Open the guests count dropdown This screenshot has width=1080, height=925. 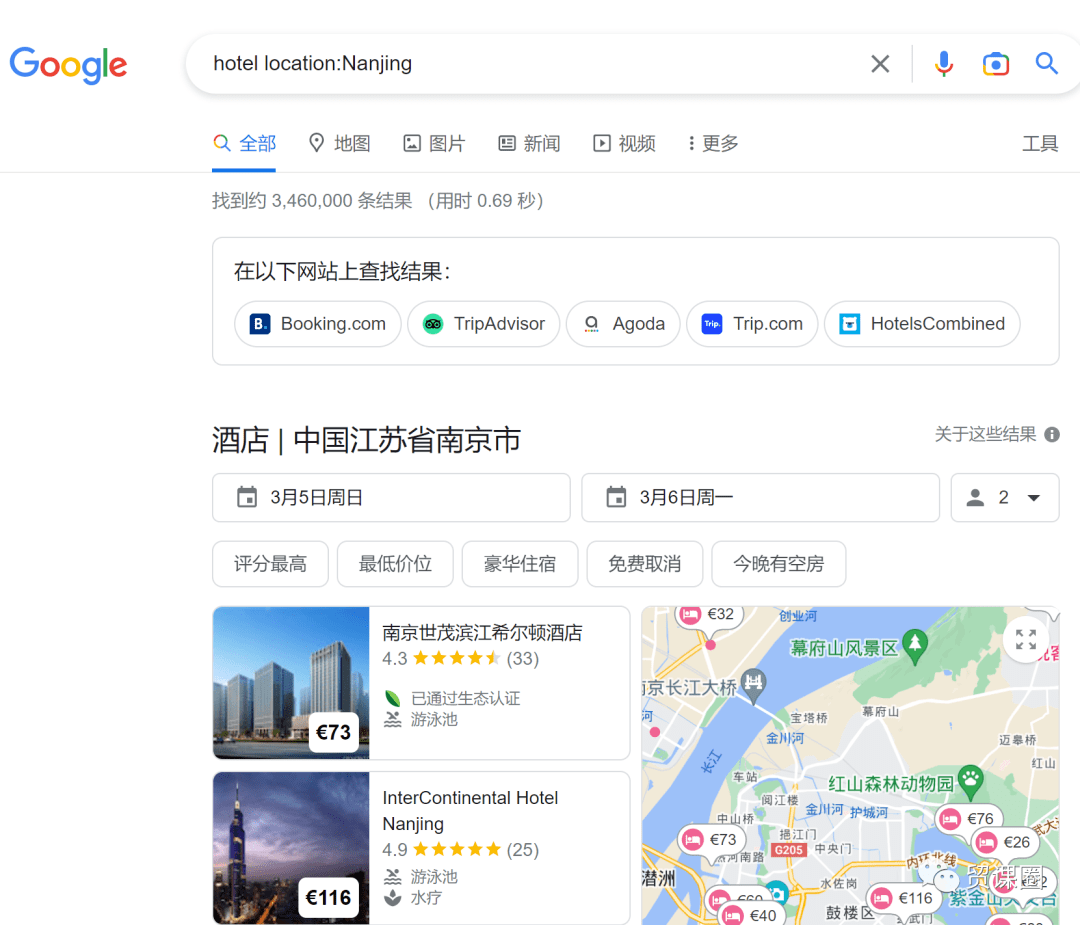(1005, 497)
